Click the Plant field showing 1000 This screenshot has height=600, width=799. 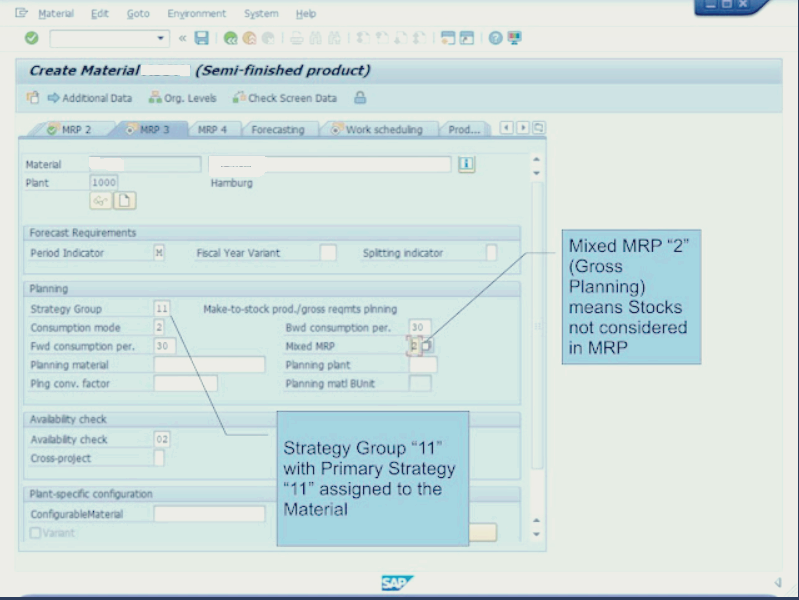point(103,182)
